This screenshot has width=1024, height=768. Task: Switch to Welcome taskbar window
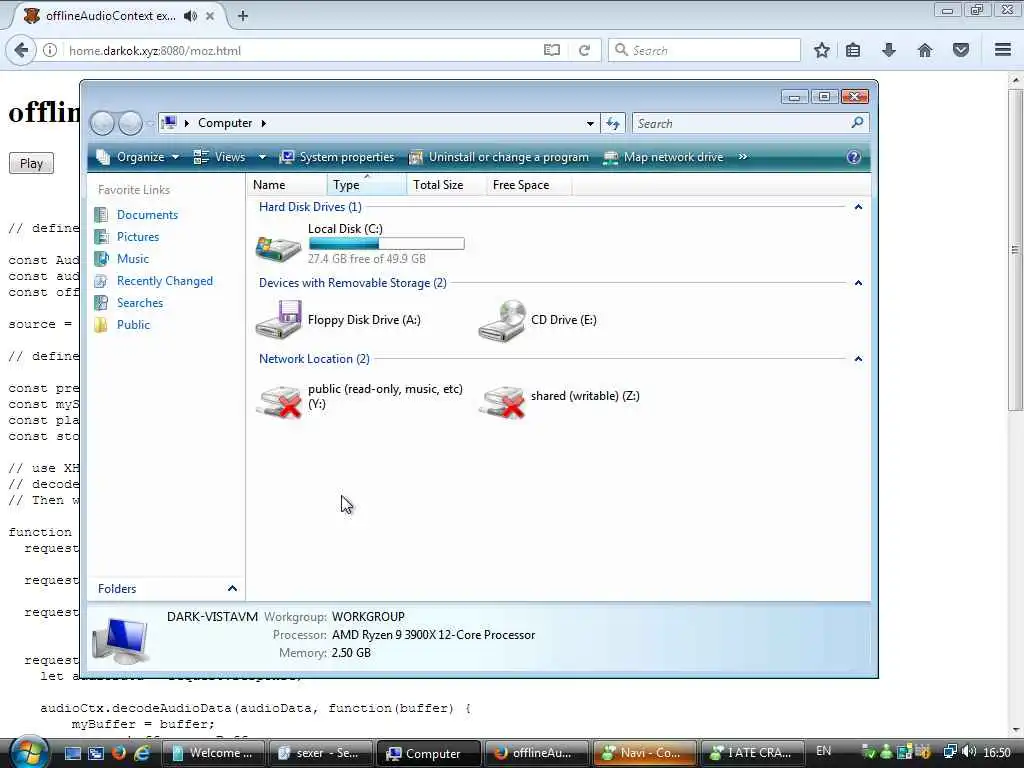(x=213, y=753)
